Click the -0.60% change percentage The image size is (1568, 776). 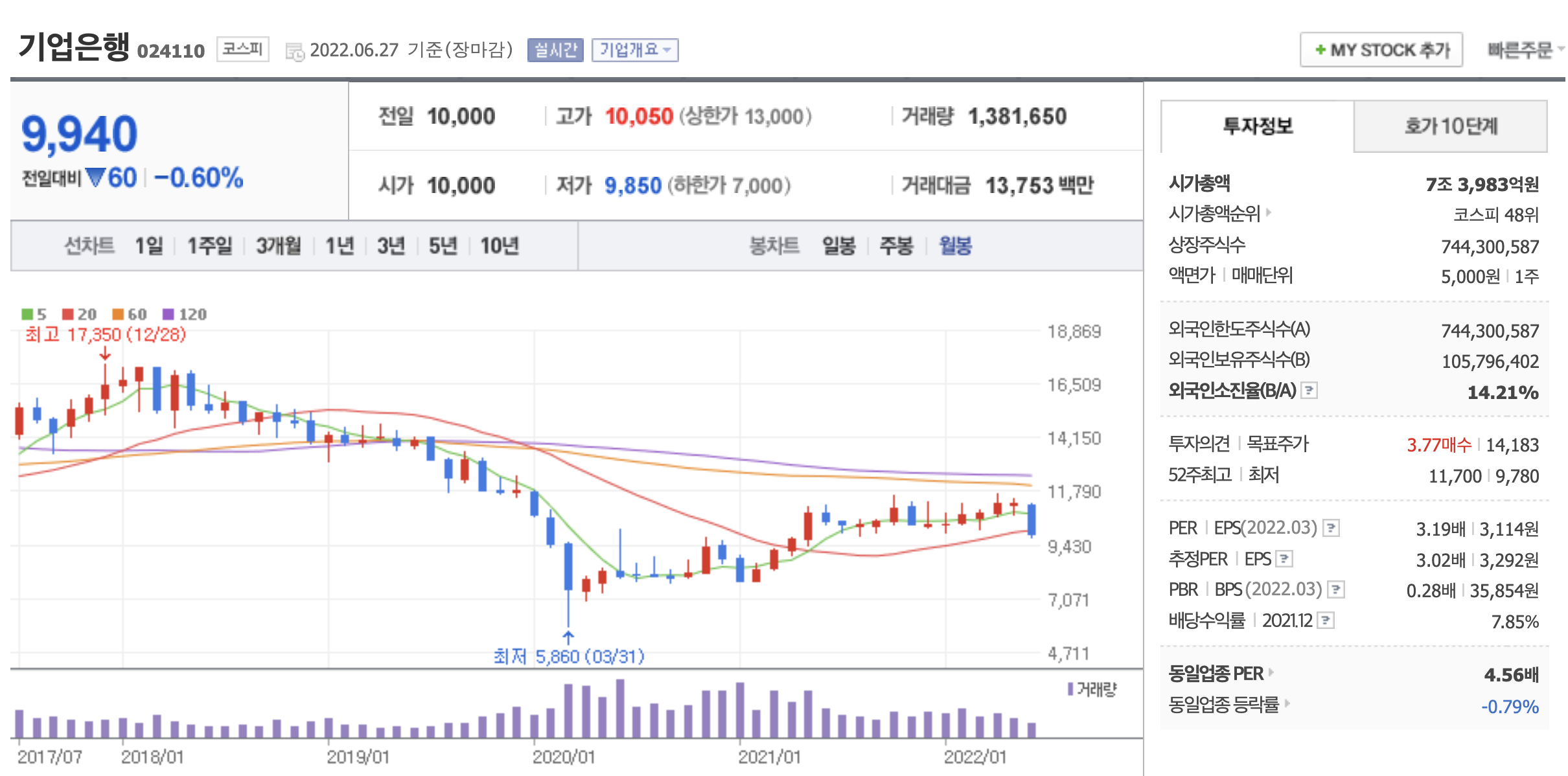tap(199, 177)
